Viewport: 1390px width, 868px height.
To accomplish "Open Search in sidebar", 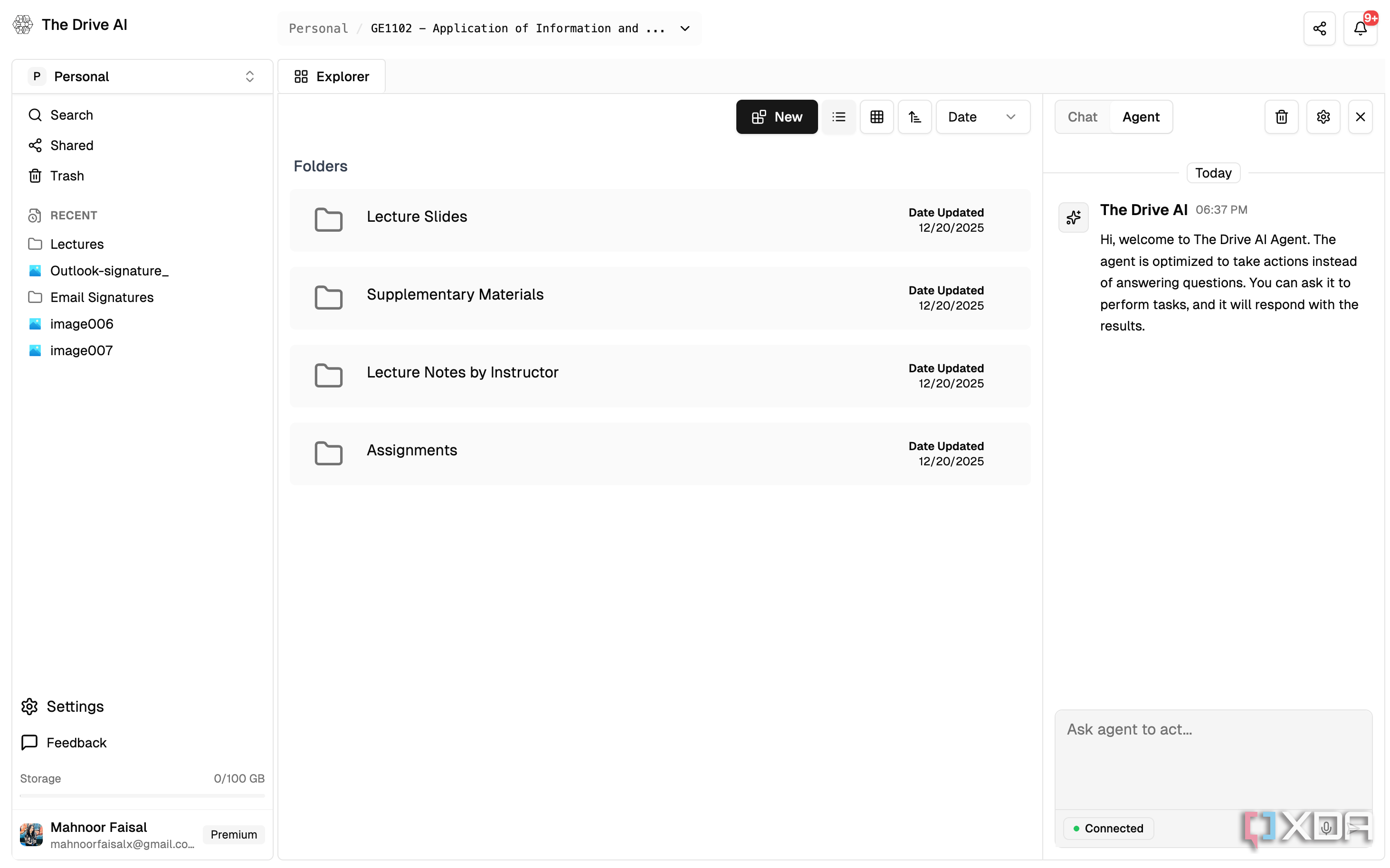I will [x=60, y=115].
